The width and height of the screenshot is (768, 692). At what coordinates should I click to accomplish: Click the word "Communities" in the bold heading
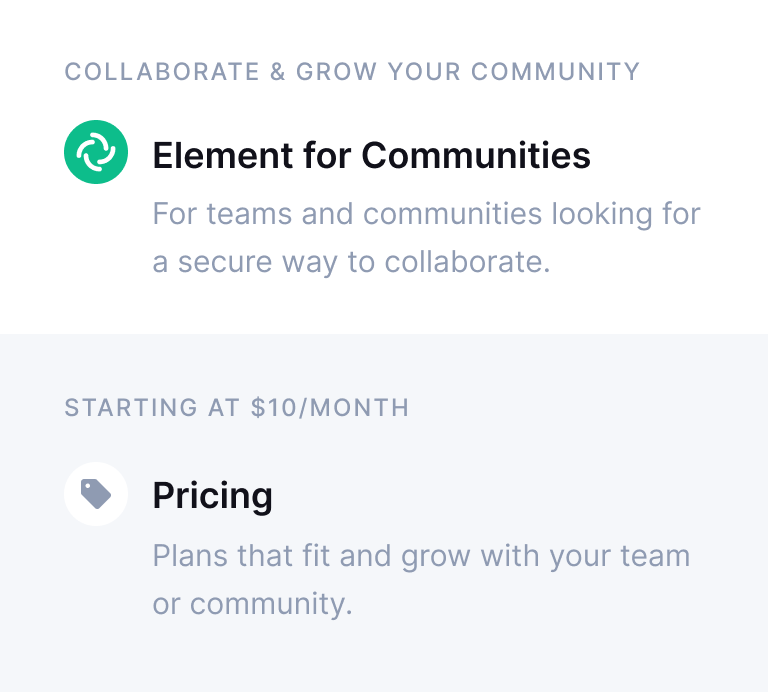(476, 156)
